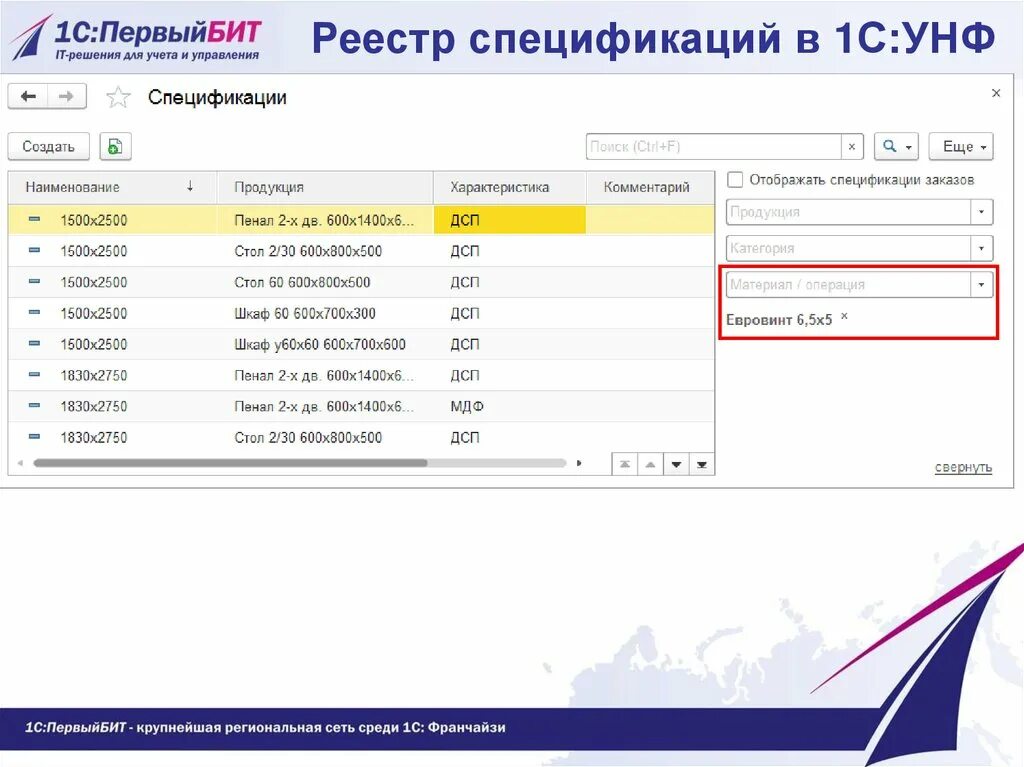
Task: Go back with the left arrow button
Action: tap(28, 97)
